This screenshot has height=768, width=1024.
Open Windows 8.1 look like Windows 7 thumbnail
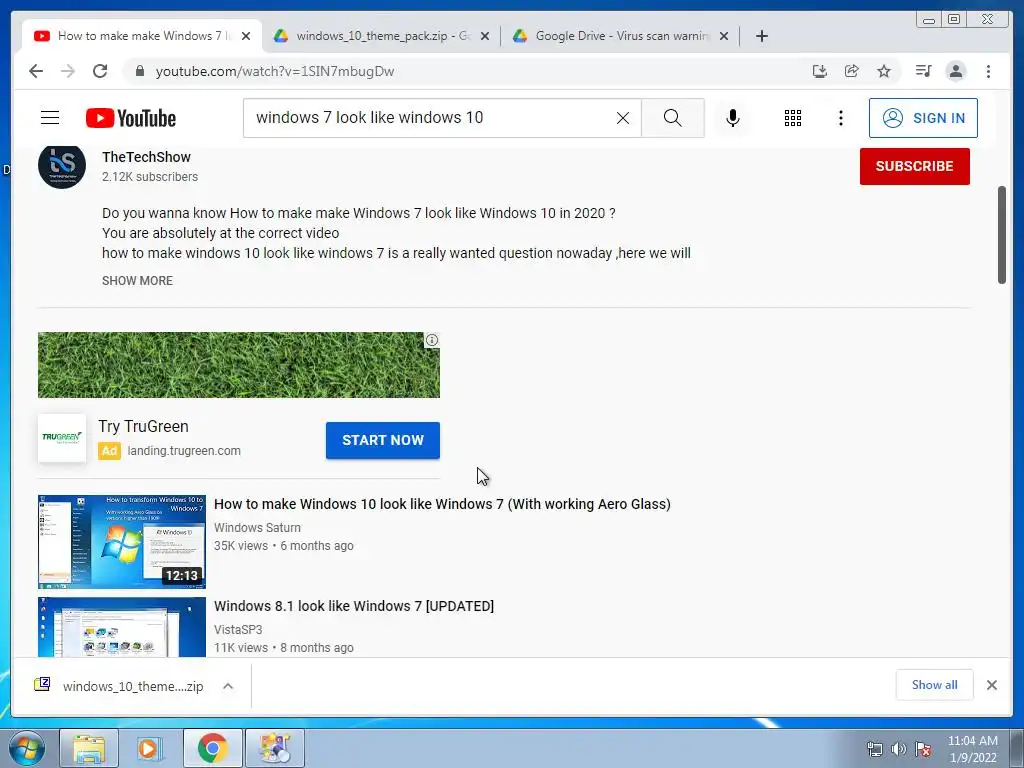(x=121, y=627)
